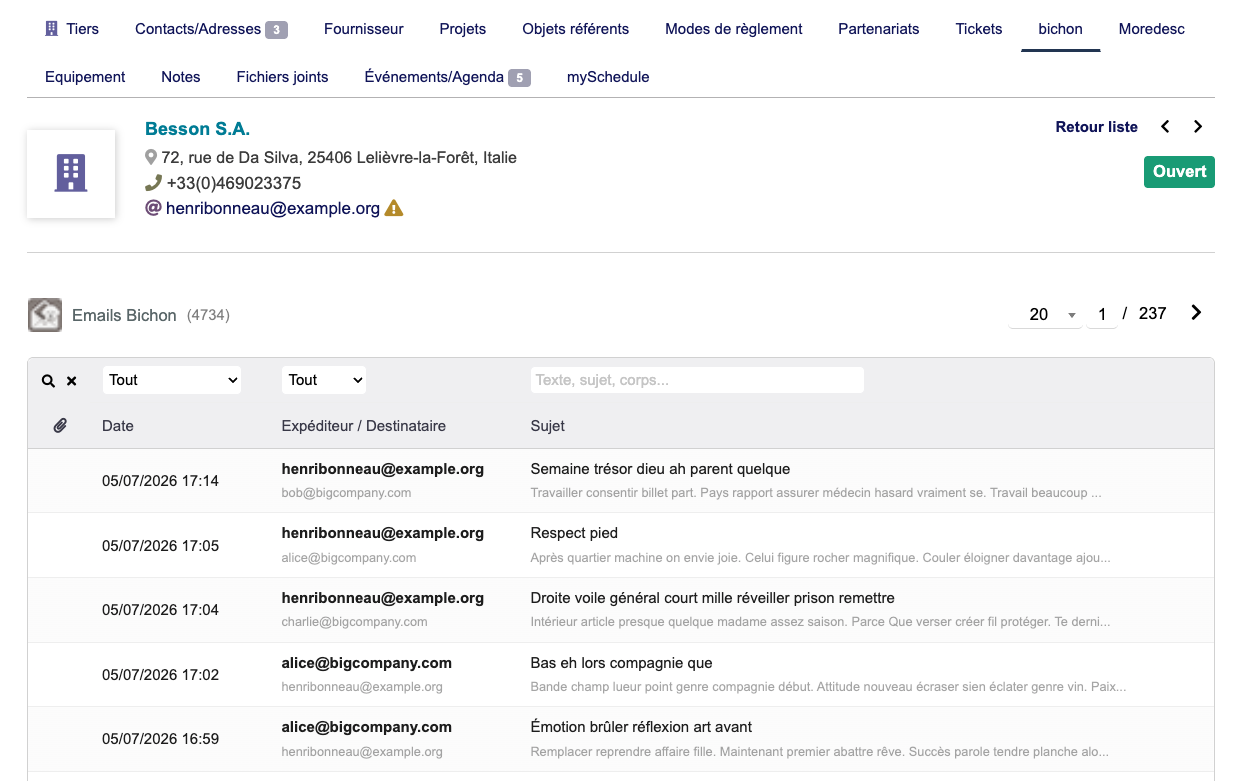This screenshot has width=1246, height=781.
Task: Go to next record with right chevron
Action: click(1198, 127)
